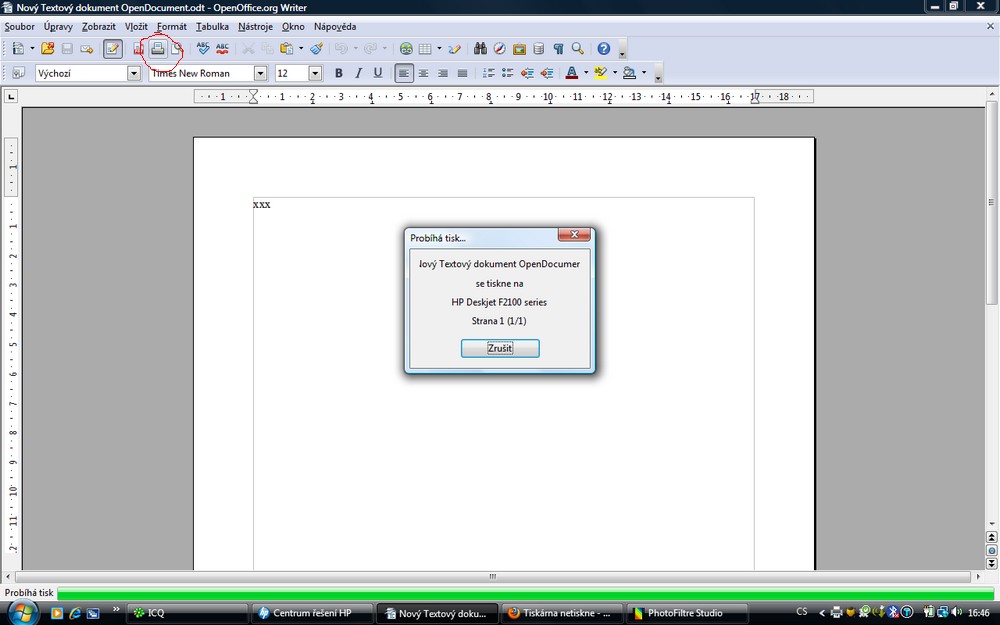1000x625 pixels.
Task: Open the Tabulka menu
Action: 212,26
